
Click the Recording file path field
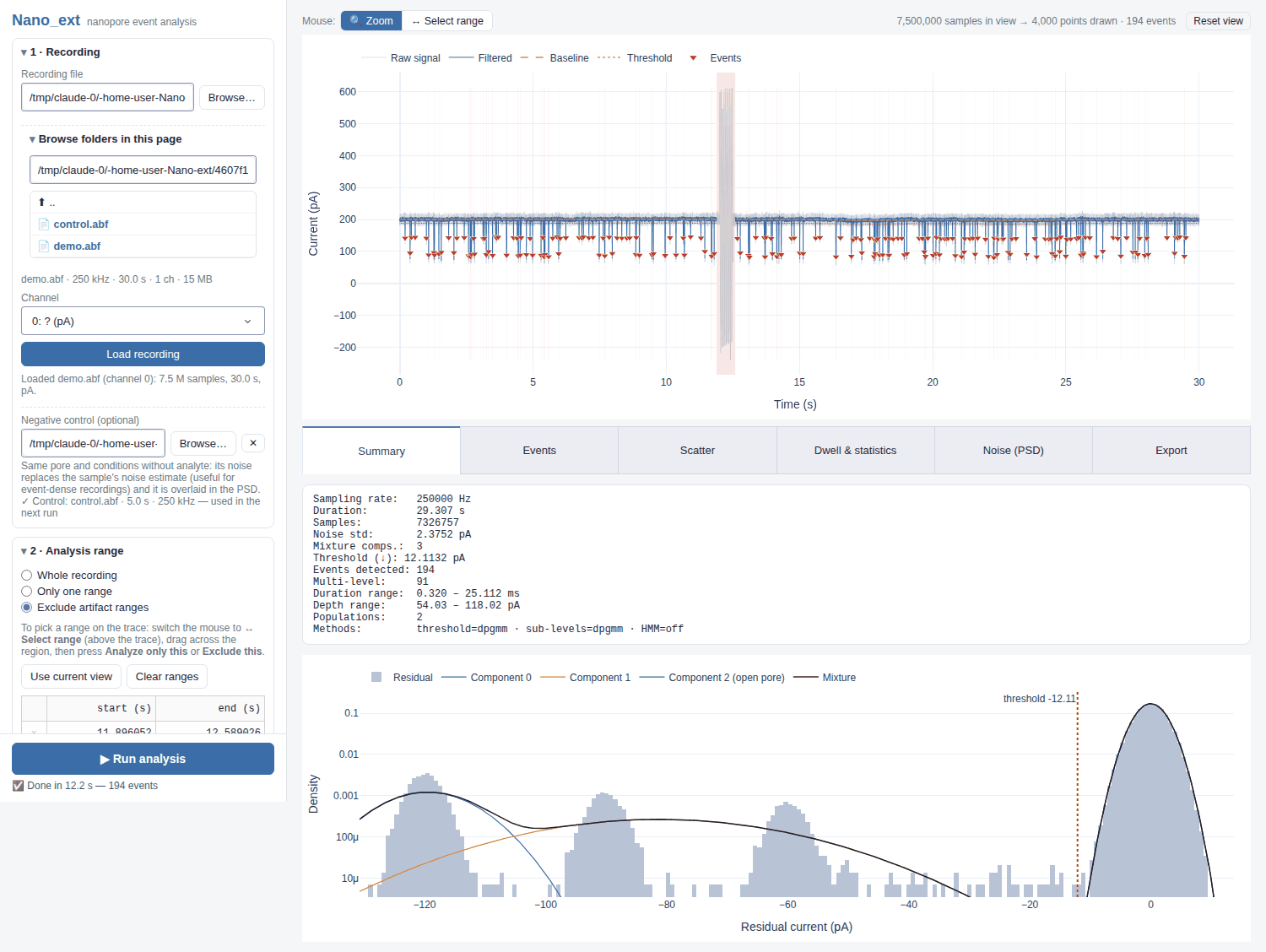tap(107, 97)
